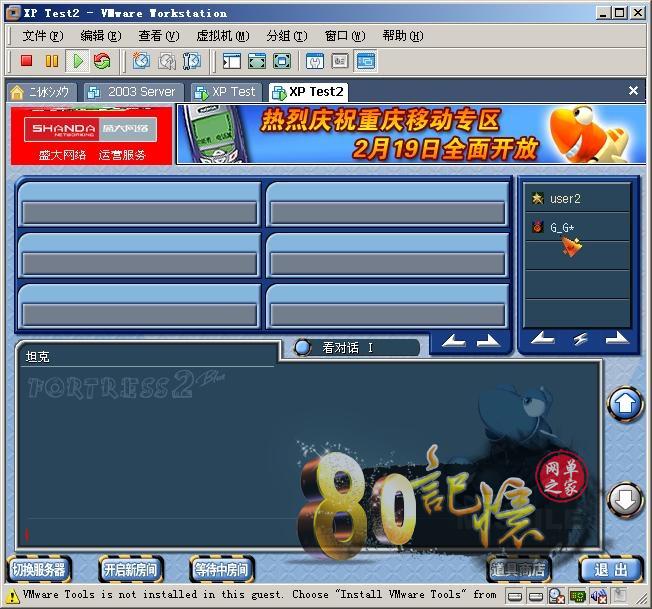The image size is (652, 609).
Task: Go to next page of the user list
Action: [616, 339]
